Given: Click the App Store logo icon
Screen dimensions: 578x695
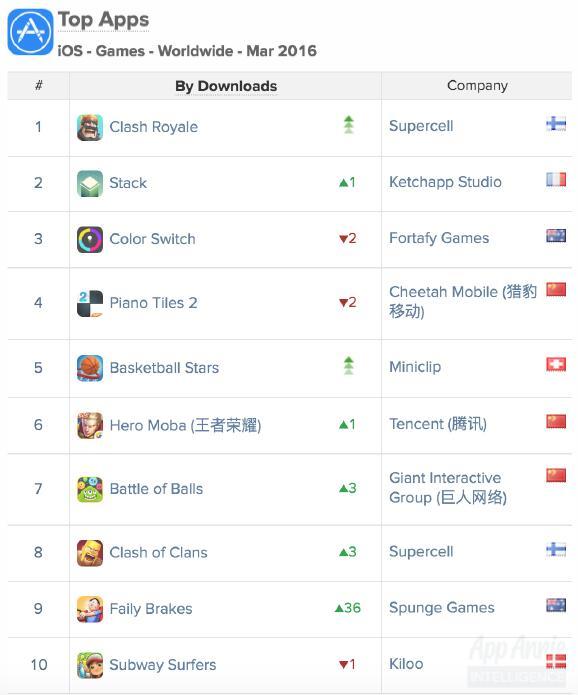Looking at the screenshot, I should tap(30, 32).
